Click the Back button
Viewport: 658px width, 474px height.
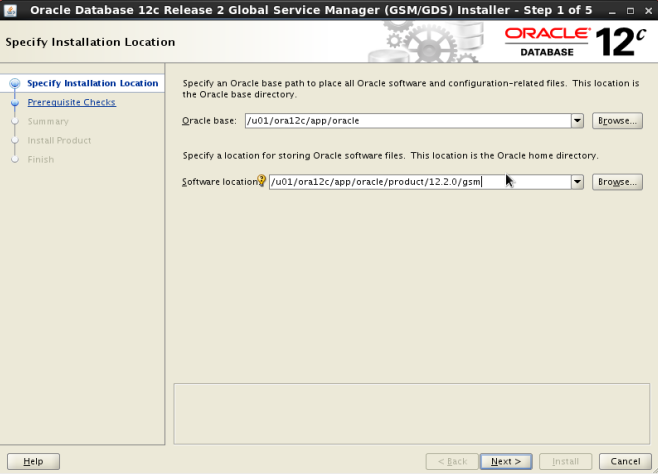452,461
